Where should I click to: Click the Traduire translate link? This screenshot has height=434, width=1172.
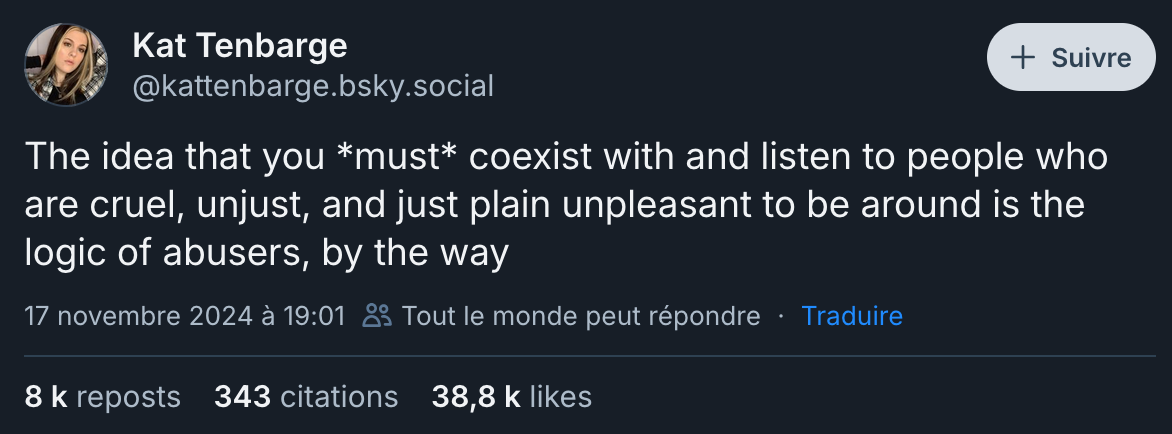tap(852, 316)
